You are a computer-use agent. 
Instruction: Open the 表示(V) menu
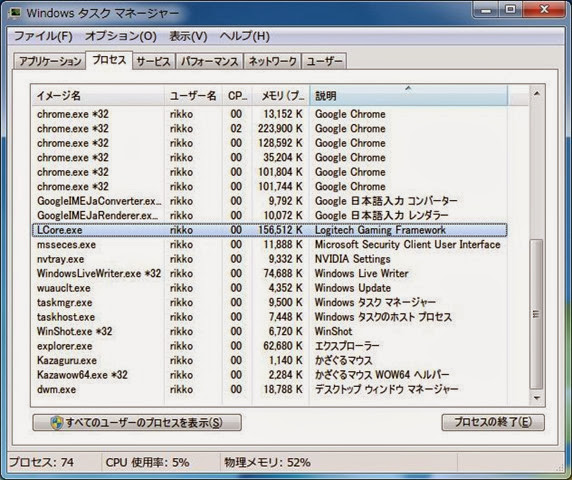[x=188, y=36]
